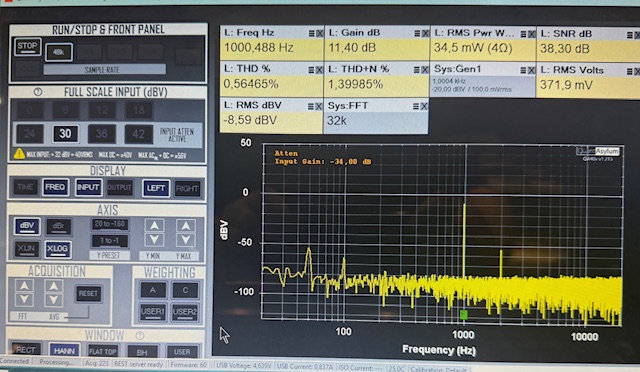Toggle the FREQ display mode
The image size is (640, 372).
[55, 187]
